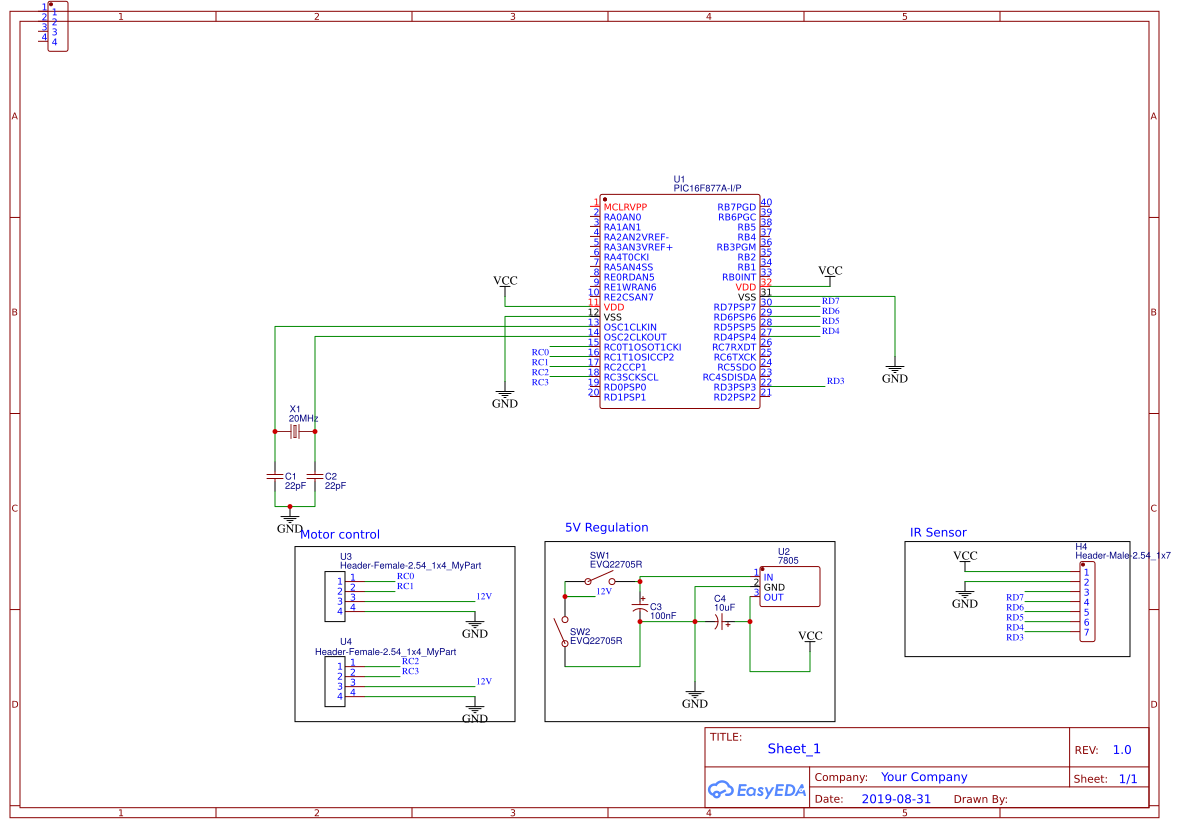Select the C3 100nF capacitor symbol
This screenshot has height=828, width=1181.
point(640,608)
